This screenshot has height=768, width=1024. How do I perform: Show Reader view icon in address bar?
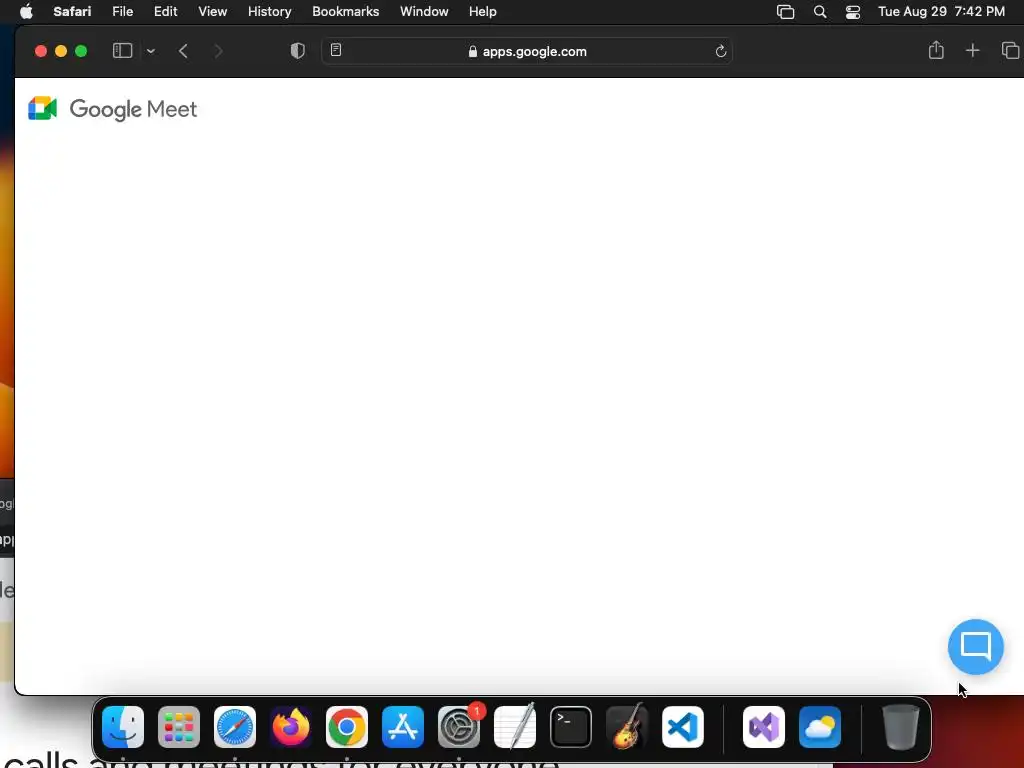point(336,50)
